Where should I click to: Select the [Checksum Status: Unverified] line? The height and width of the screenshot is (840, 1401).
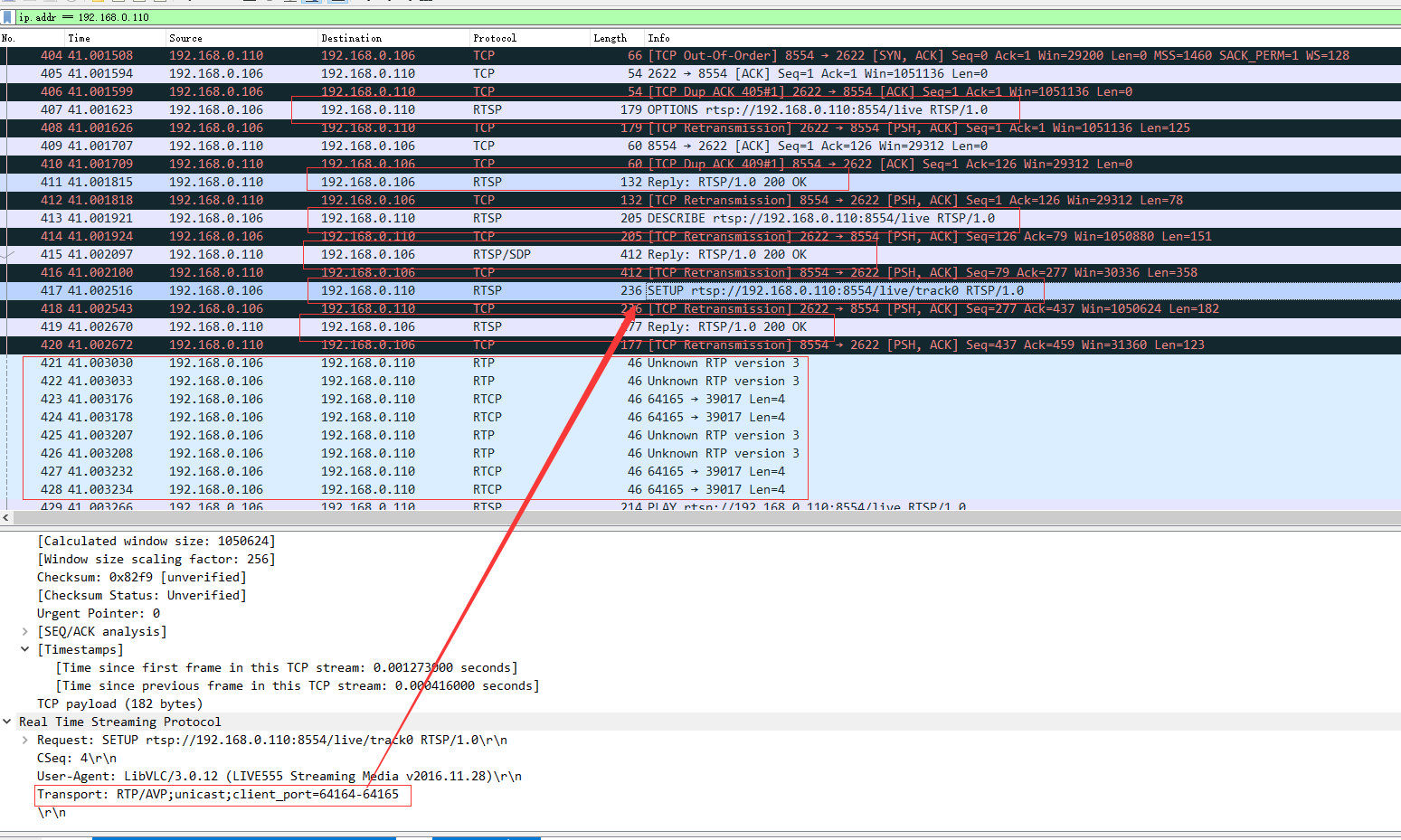pos(142,595)
